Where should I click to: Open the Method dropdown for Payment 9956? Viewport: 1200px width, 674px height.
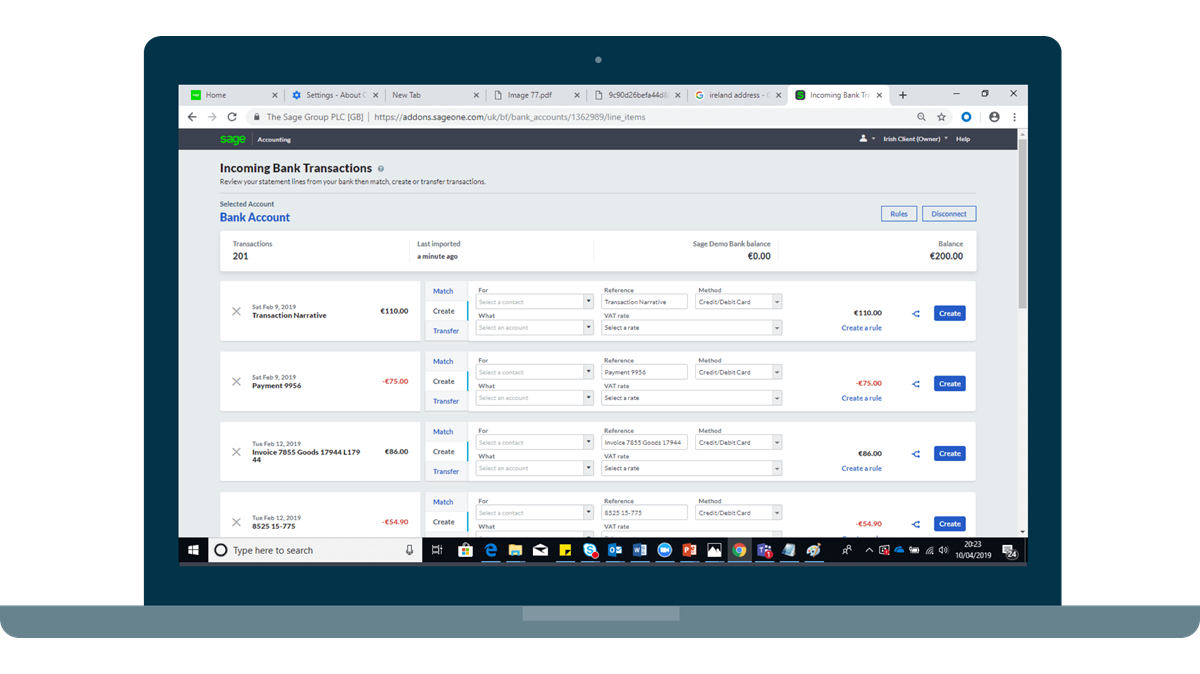(x=739, y=372)
